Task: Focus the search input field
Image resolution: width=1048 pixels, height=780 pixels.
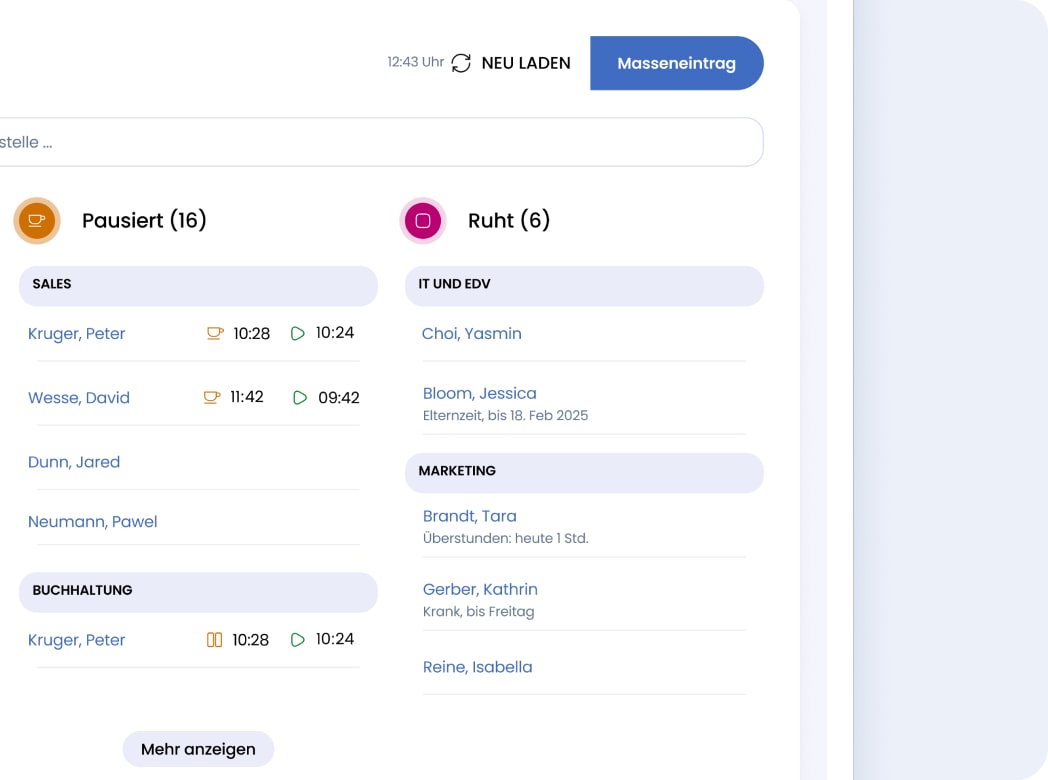Action: coord(380,142)
